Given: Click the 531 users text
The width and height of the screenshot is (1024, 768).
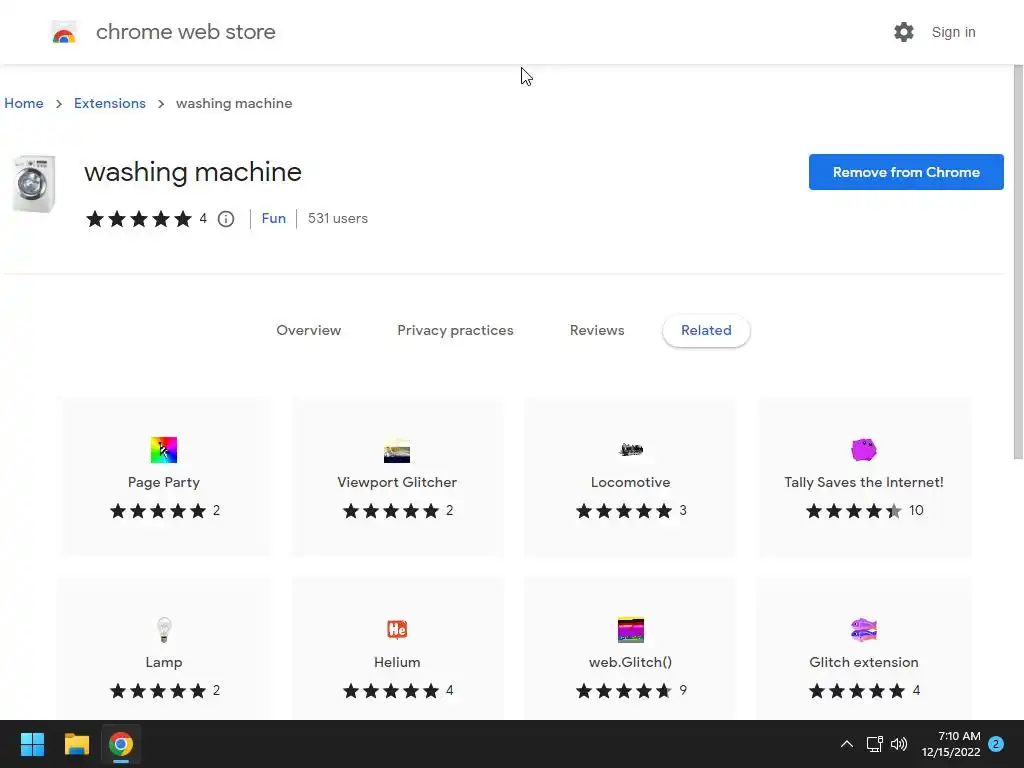Looking at the screenshot, I should tap(338, 218).
